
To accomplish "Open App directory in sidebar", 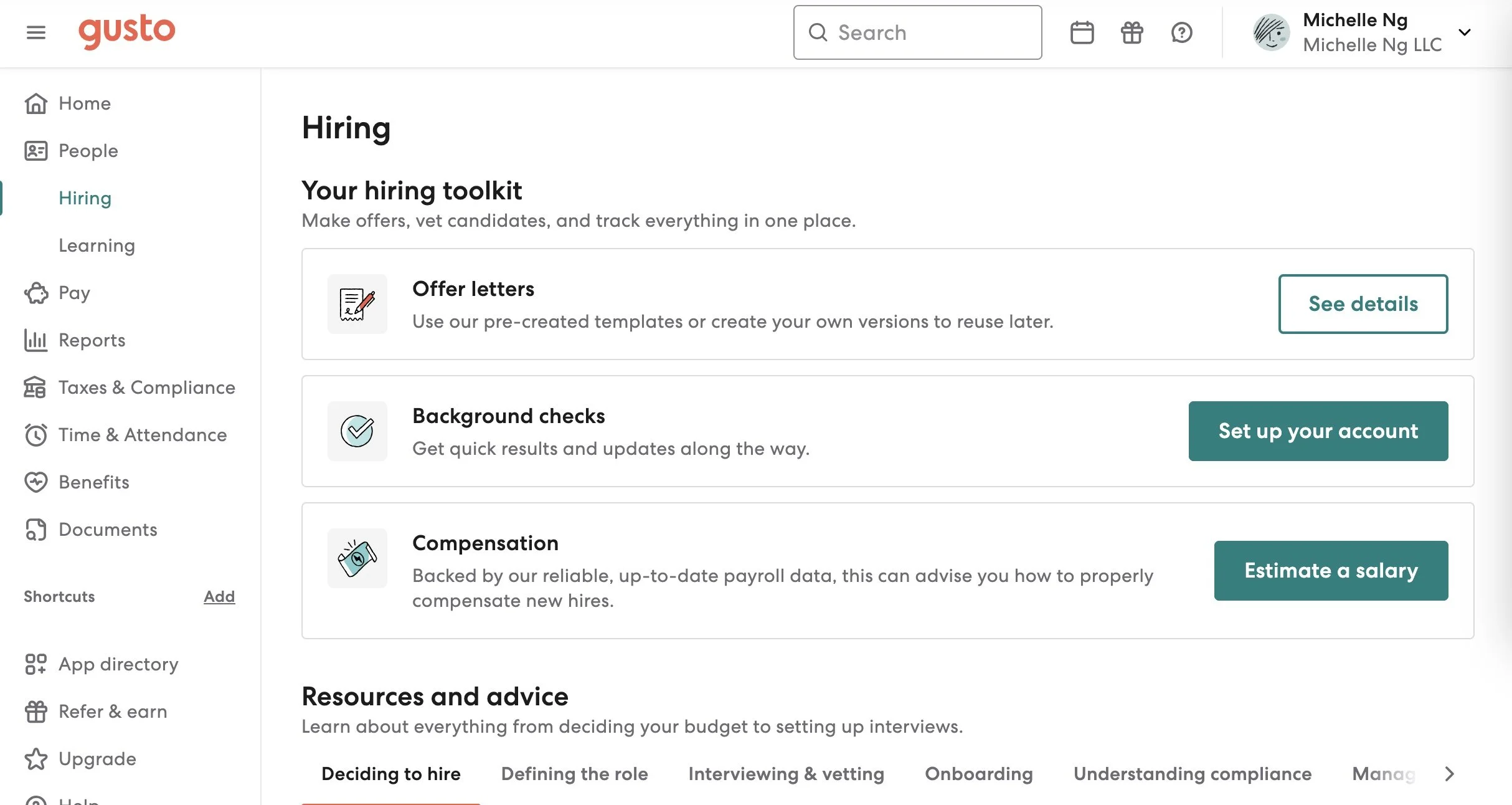I will click(x=118, y=664).
